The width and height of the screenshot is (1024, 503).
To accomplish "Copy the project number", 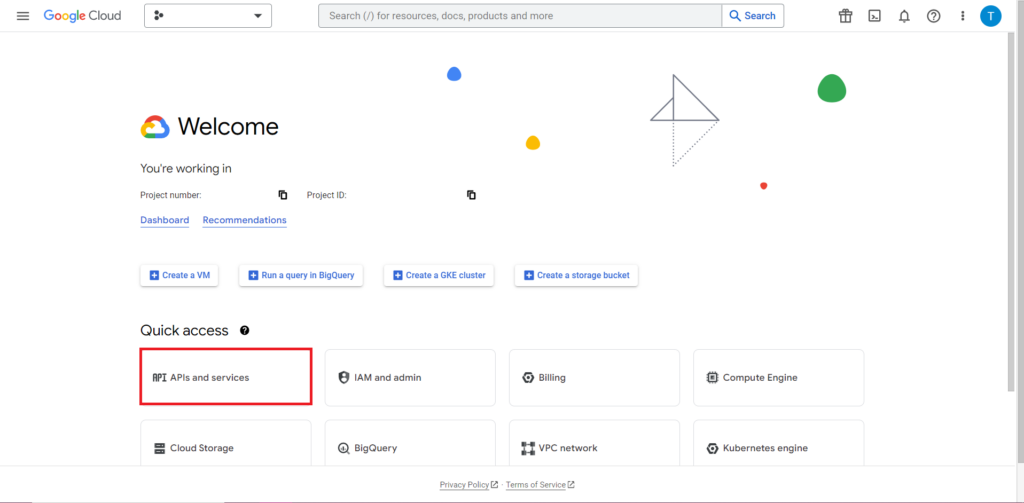I will click(283, 195).
